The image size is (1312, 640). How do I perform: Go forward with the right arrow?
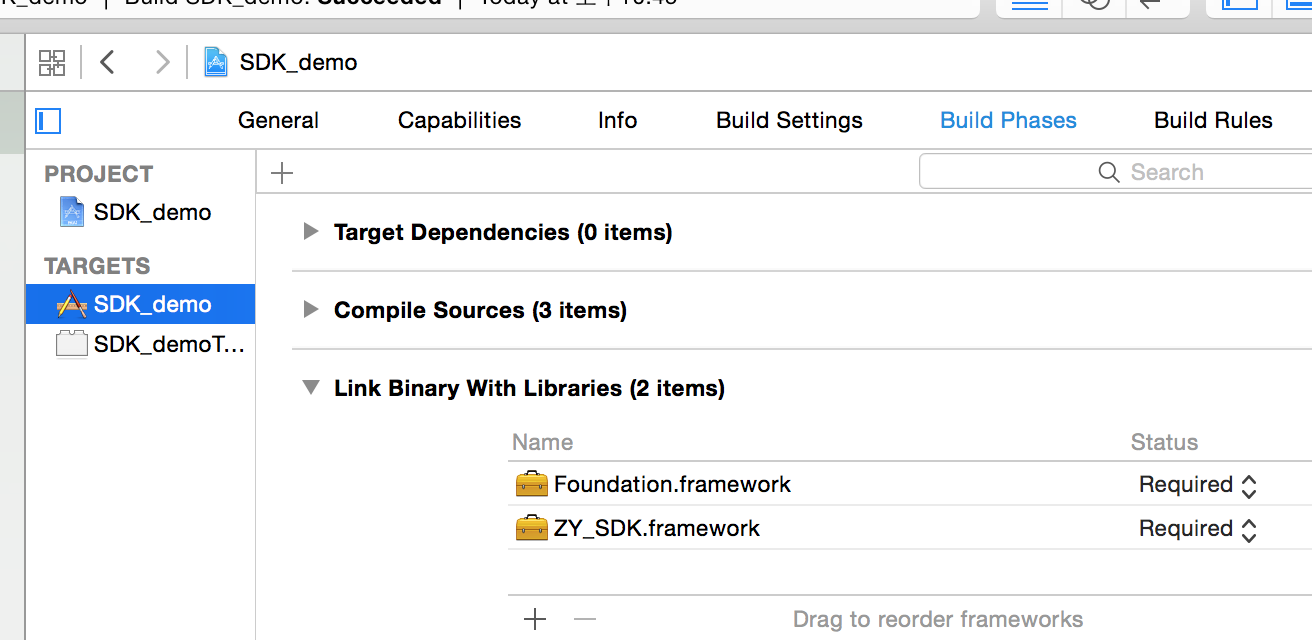tap(161, 63)
